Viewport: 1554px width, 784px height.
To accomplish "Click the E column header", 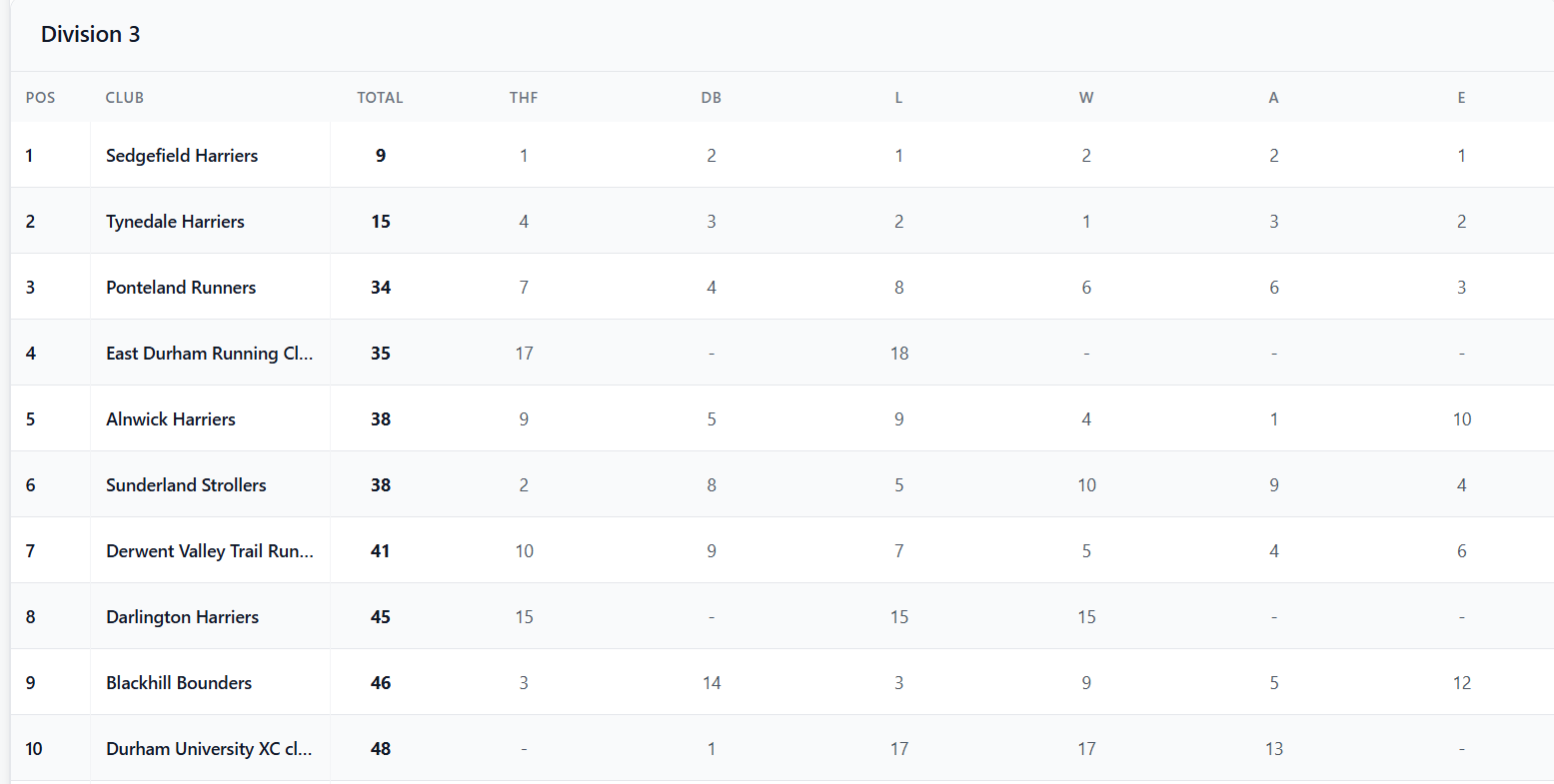I will [x=1461, y=98].
